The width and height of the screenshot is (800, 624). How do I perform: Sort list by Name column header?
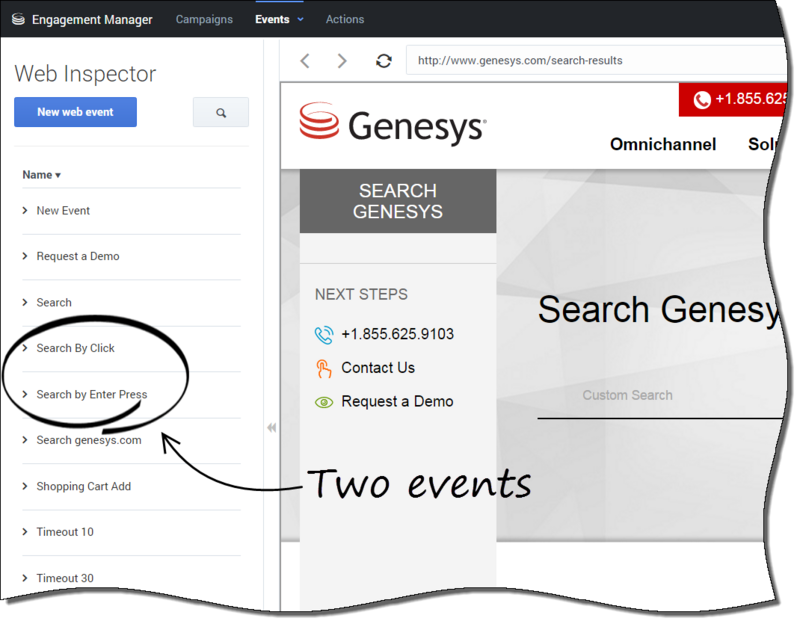coord(41,175)
